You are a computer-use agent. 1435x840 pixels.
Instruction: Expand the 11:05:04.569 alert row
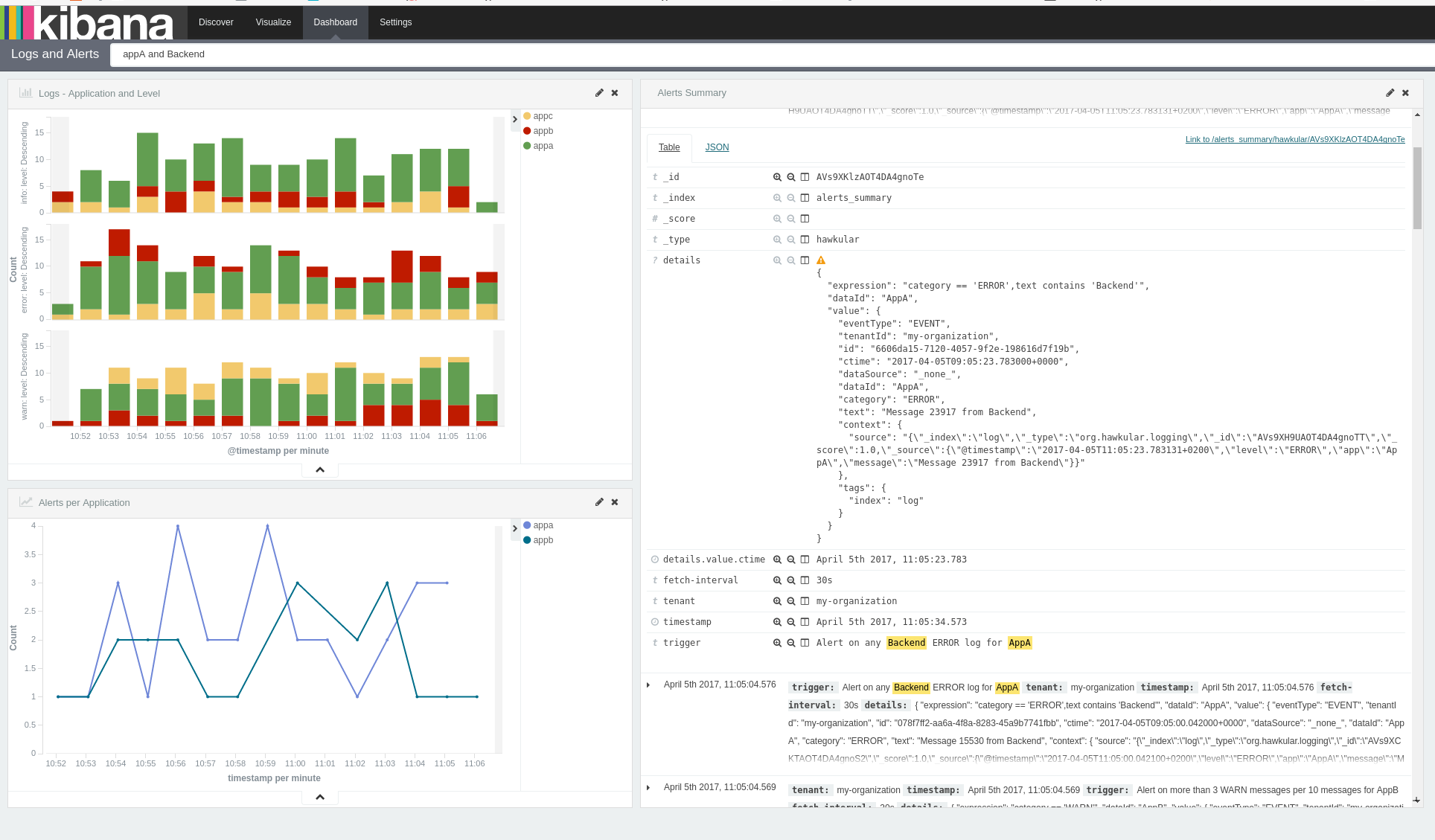pyautogui.click(x=648, y=788)
